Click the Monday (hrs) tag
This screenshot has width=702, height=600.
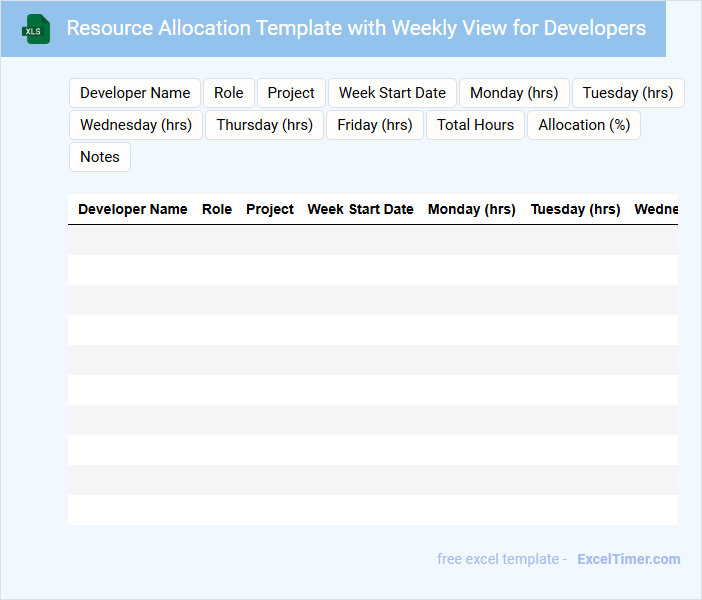514,93
